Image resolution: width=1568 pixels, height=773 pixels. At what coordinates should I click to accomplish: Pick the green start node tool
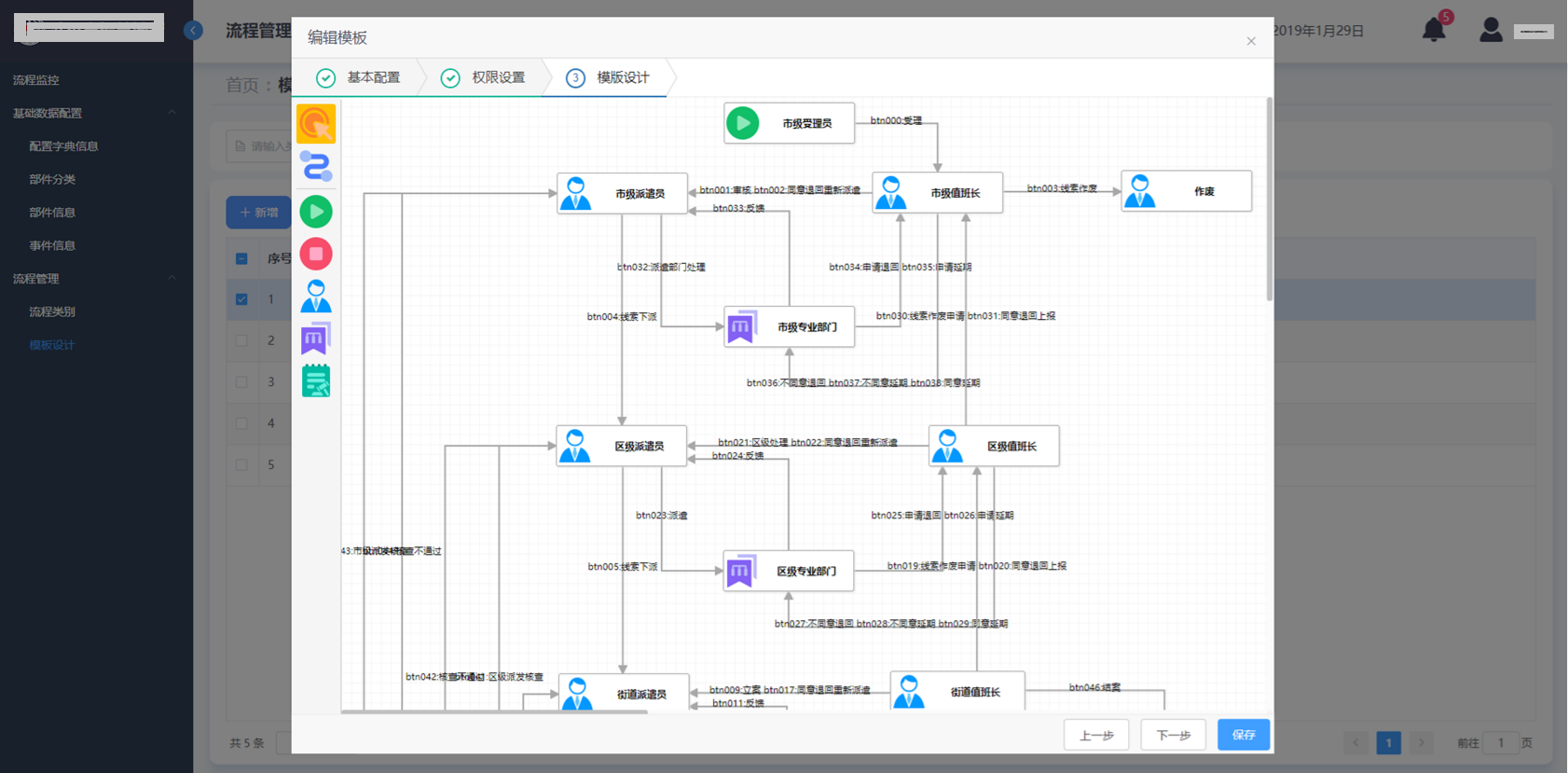point(316,212)
